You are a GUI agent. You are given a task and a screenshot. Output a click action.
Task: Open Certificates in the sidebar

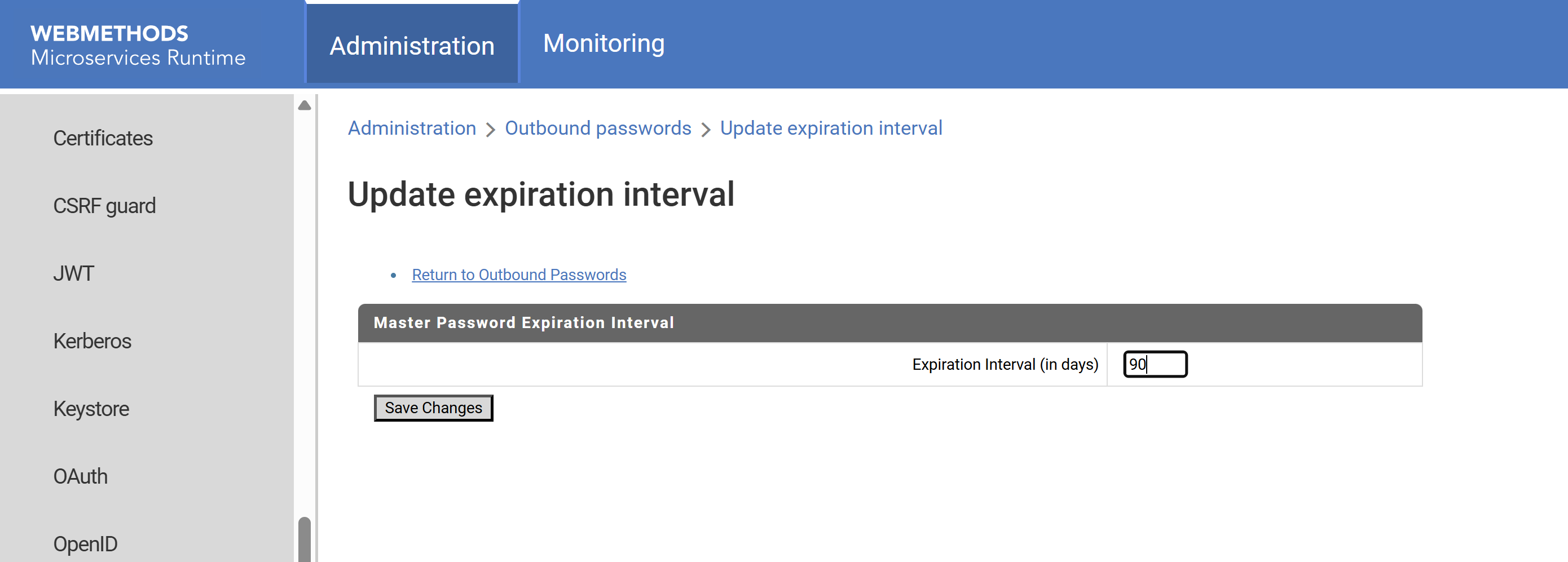click(x=103, y=138)
